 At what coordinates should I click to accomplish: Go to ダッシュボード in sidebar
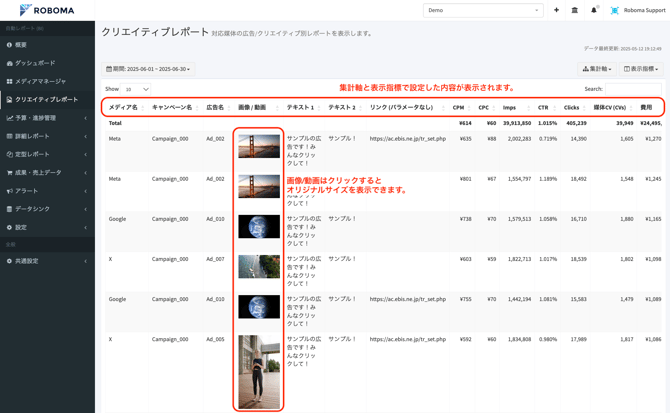47,63
